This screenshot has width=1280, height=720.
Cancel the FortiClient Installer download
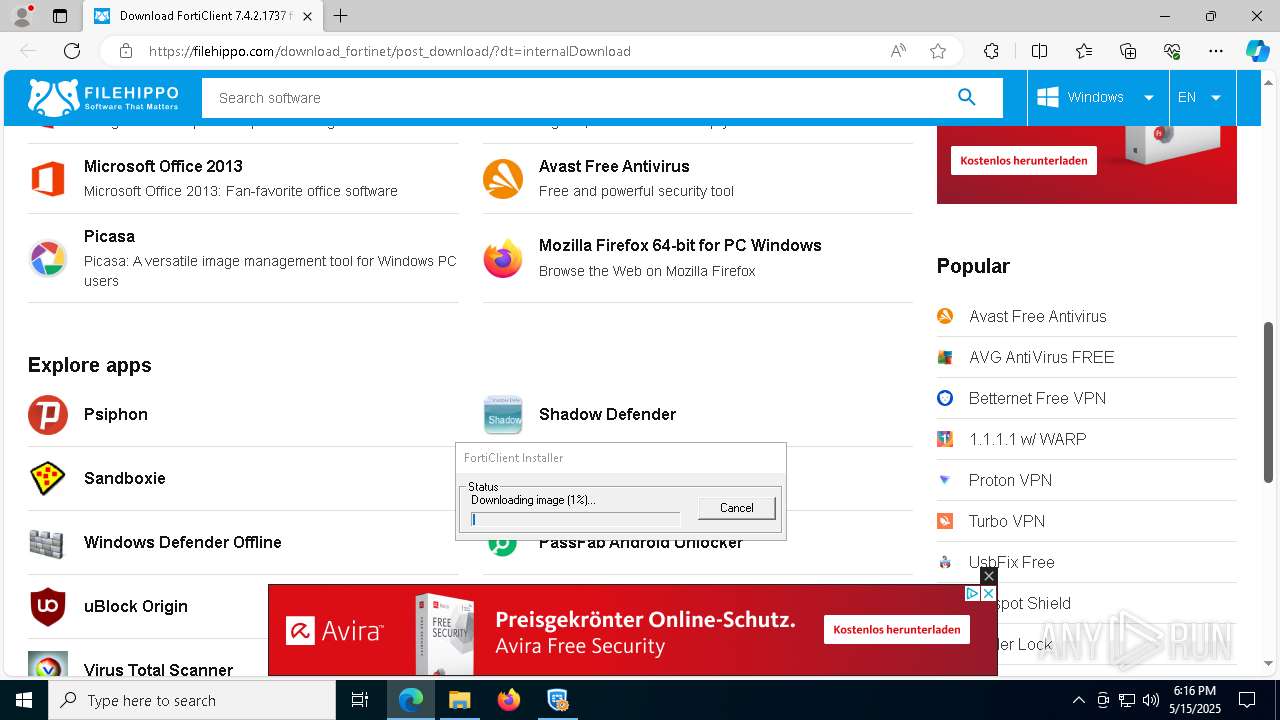737,508
